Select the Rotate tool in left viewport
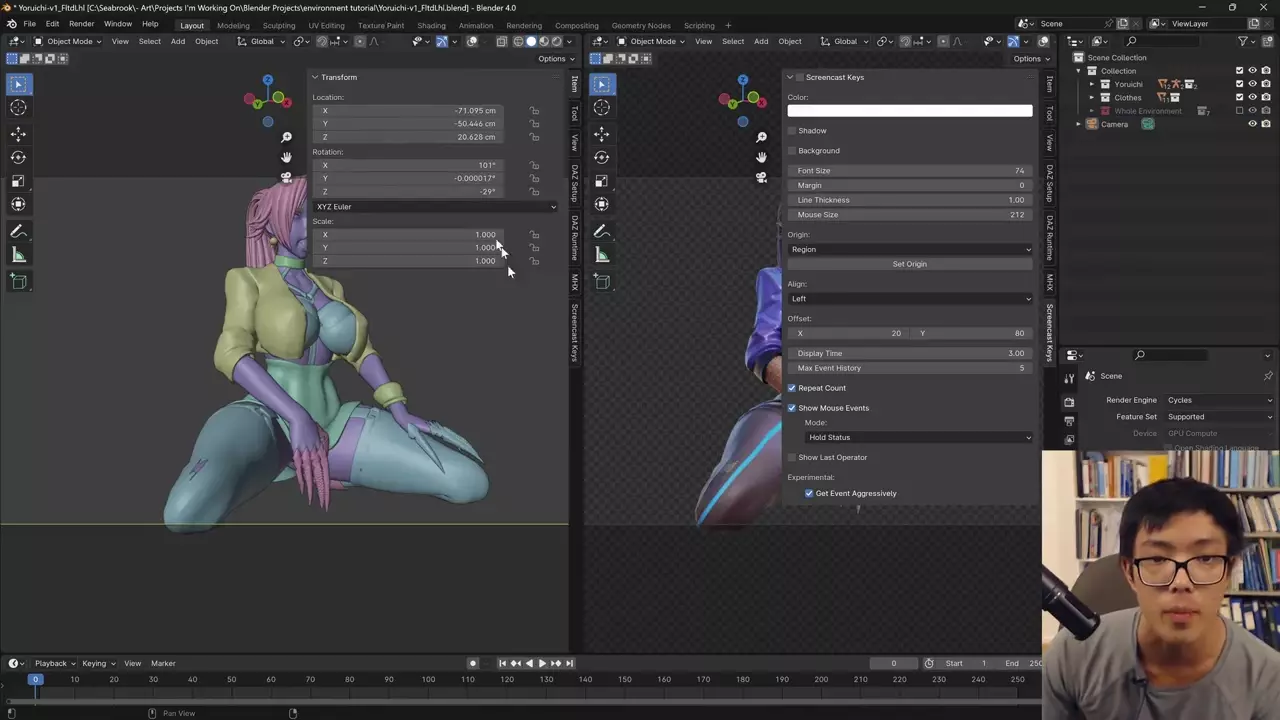 click(x=18, y=158)
